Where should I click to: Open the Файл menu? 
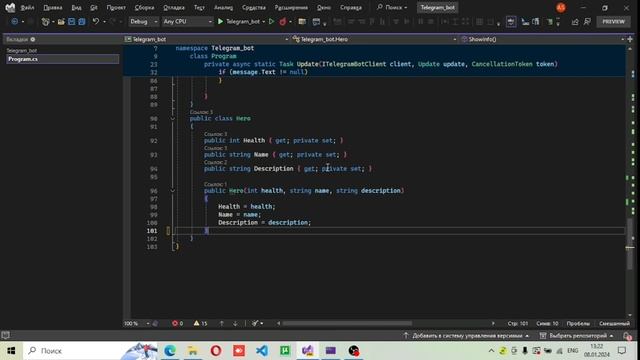[x=27, y=7]
